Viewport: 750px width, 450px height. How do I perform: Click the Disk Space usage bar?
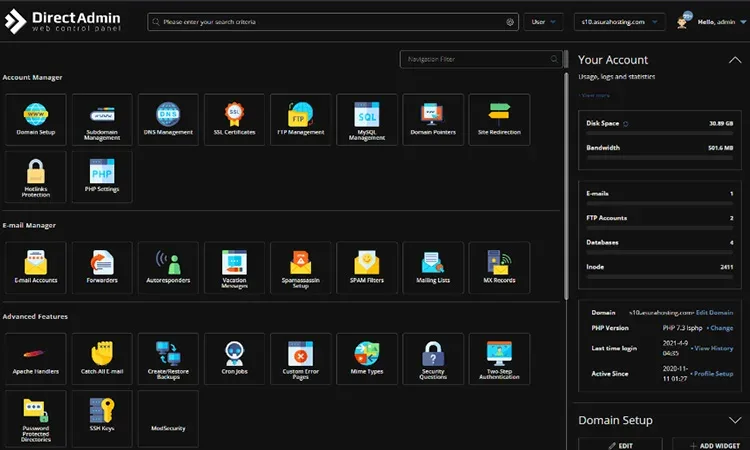(660, 133)
